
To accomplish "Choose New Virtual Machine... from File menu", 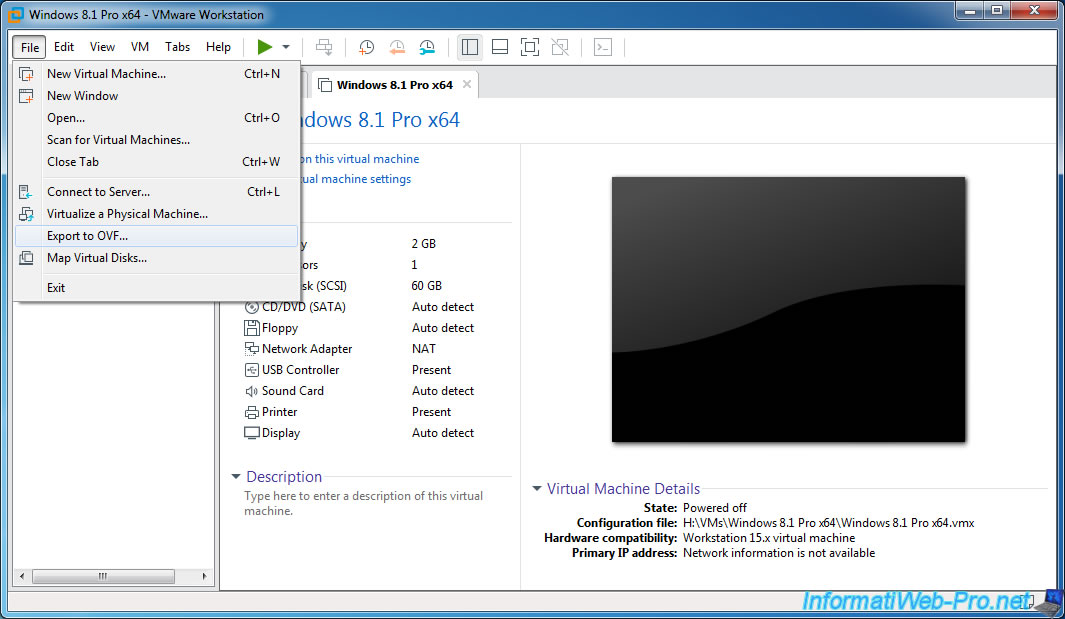I will click(x=156, y=74).
